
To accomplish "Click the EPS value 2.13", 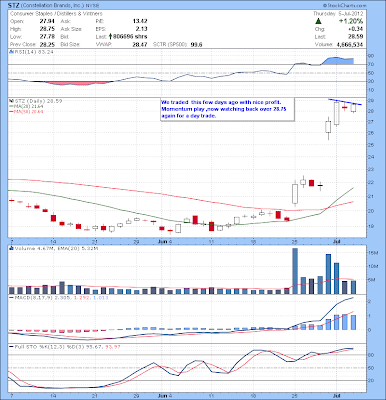I will (x=141, y=29).
